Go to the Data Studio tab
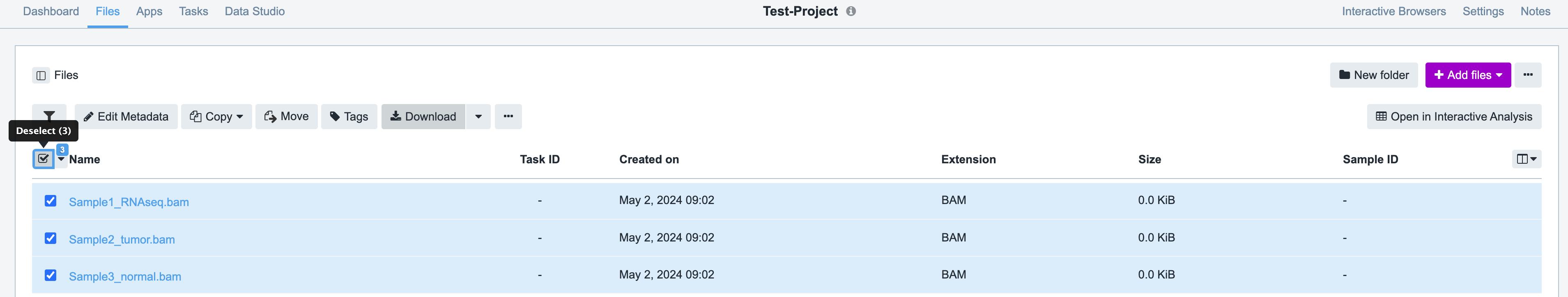 pyautogui.click(x=255, y=12)
